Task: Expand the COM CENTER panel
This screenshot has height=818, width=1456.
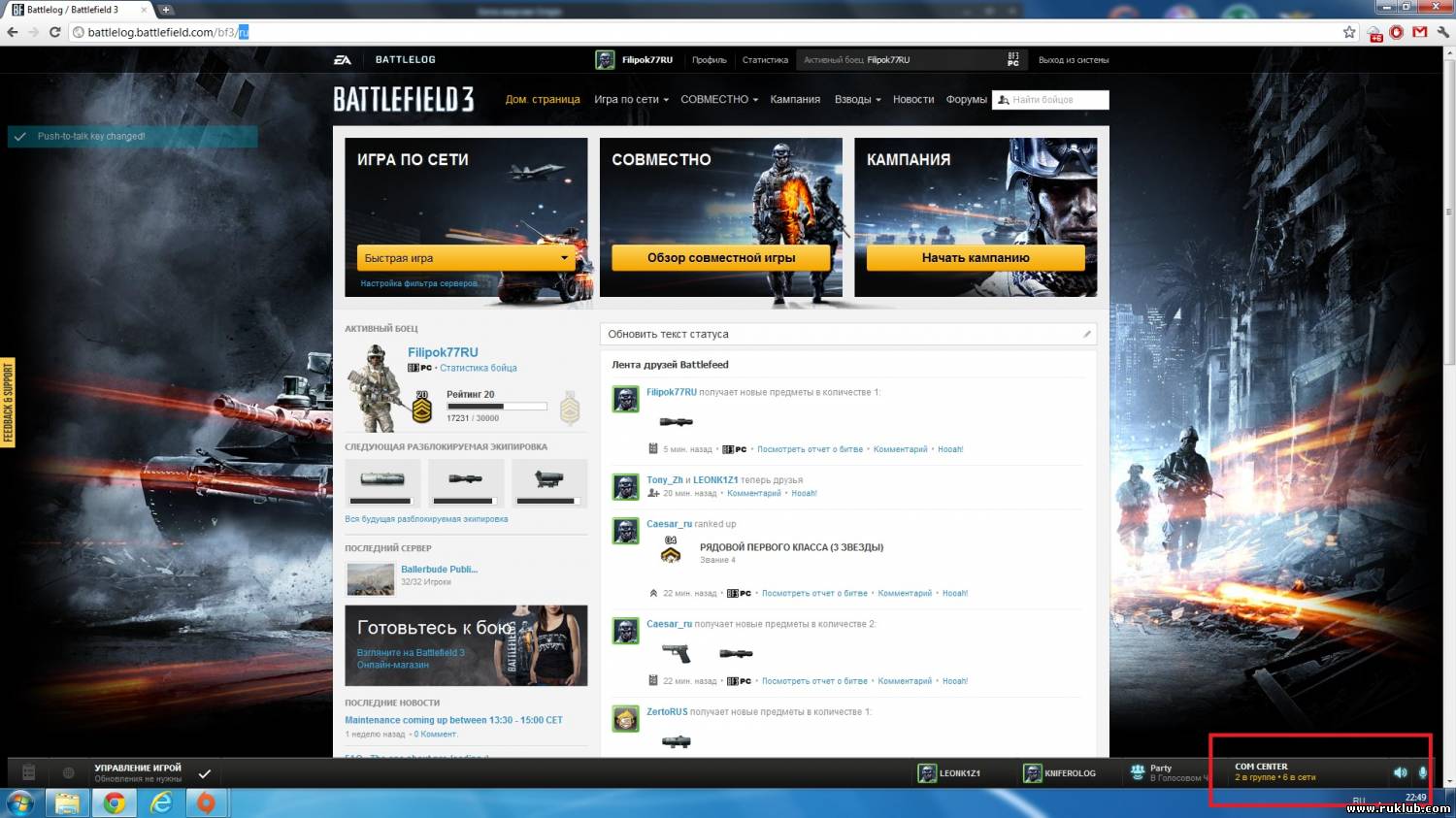Action: click(1274, 772)
